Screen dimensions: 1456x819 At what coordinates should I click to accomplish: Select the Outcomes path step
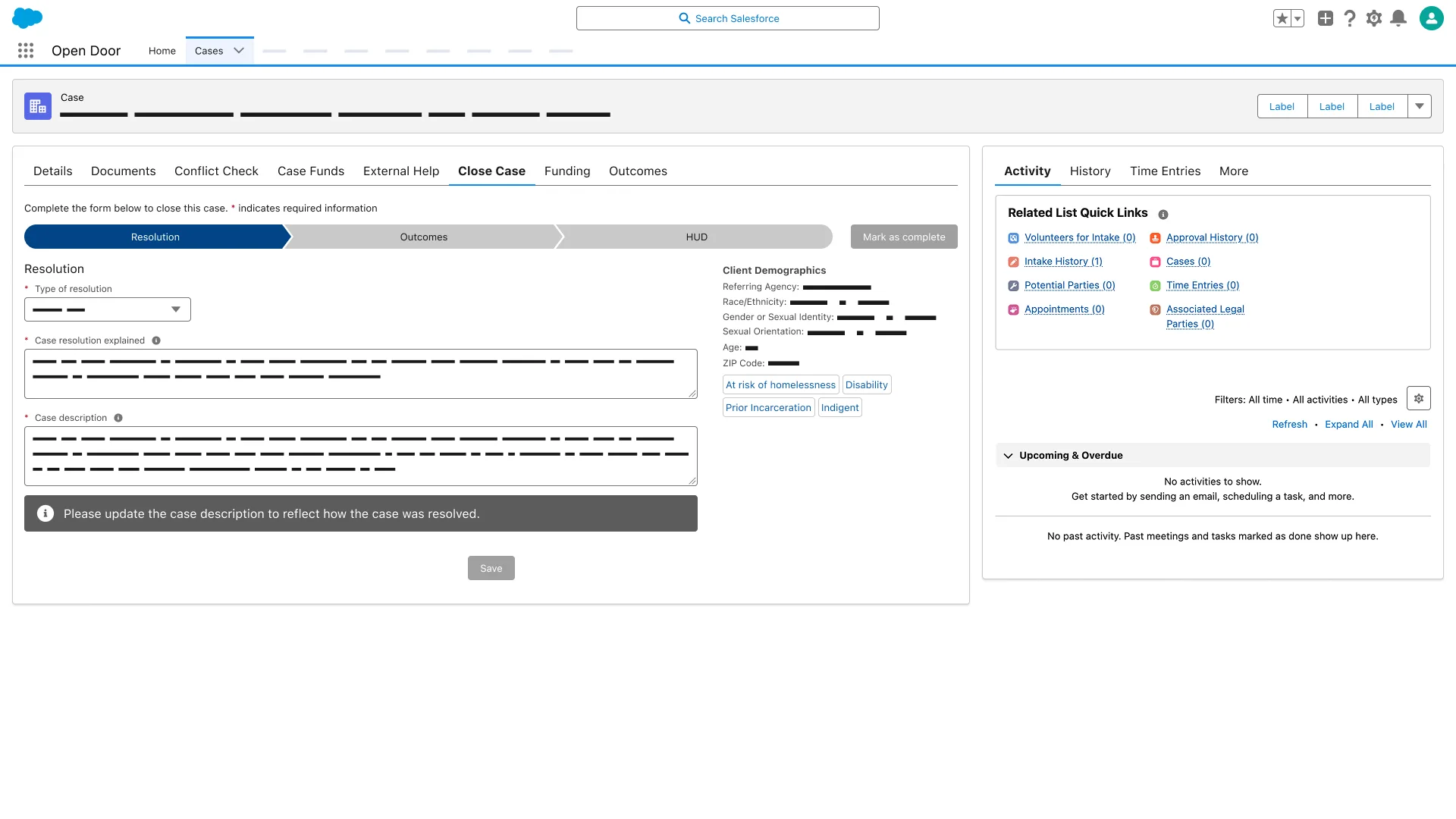pos(424,237)
